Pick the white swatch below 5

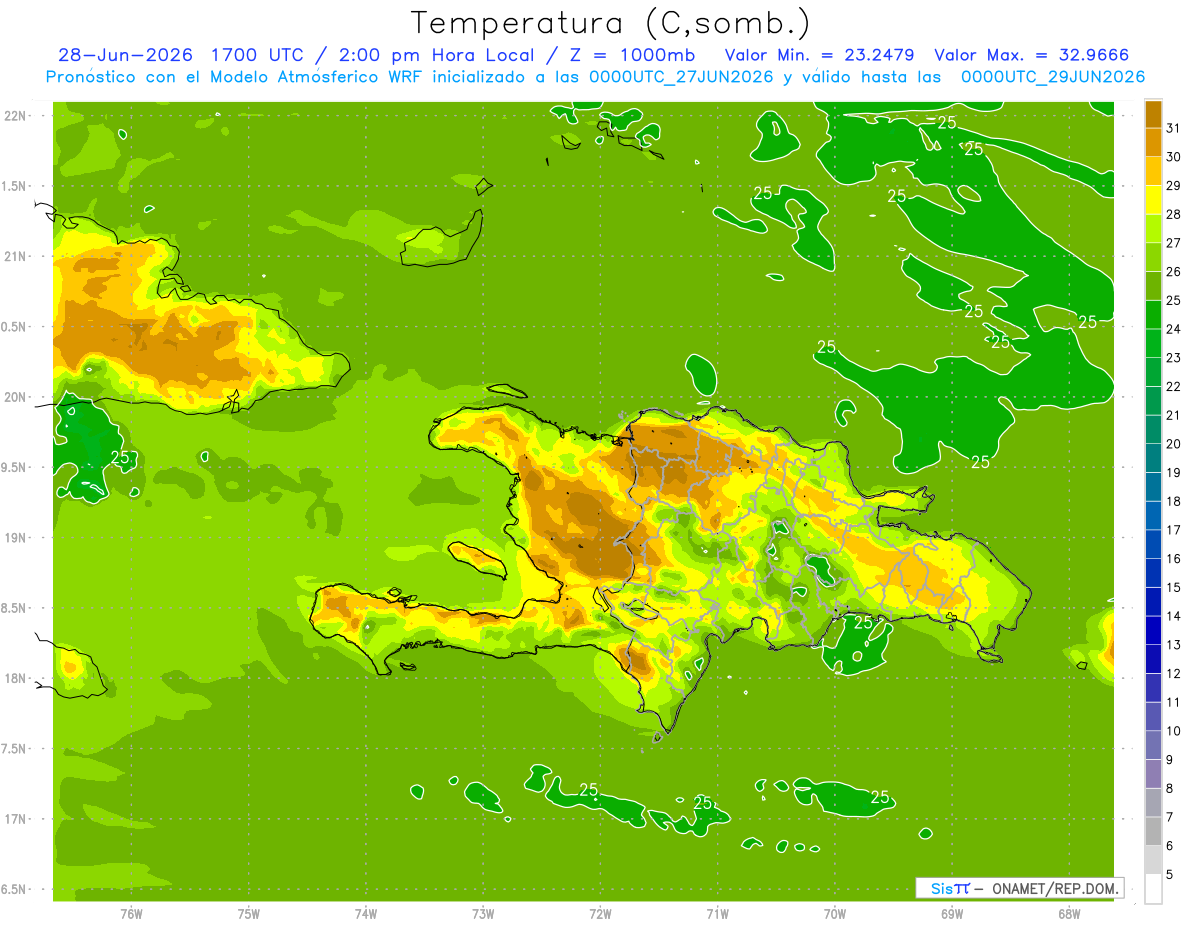coord(1153,890)
